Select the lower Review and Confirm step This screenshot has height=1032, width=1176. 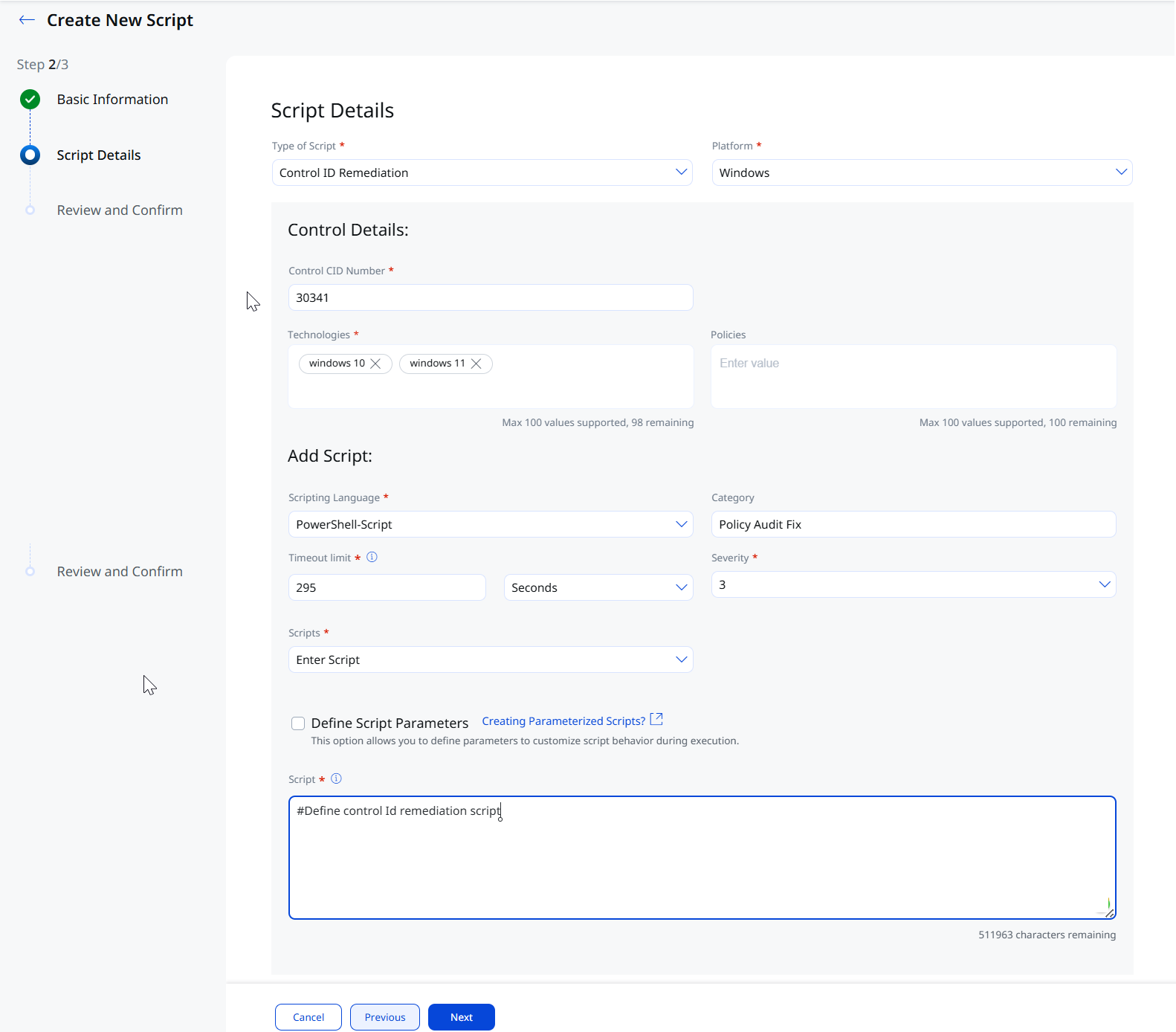120,572
